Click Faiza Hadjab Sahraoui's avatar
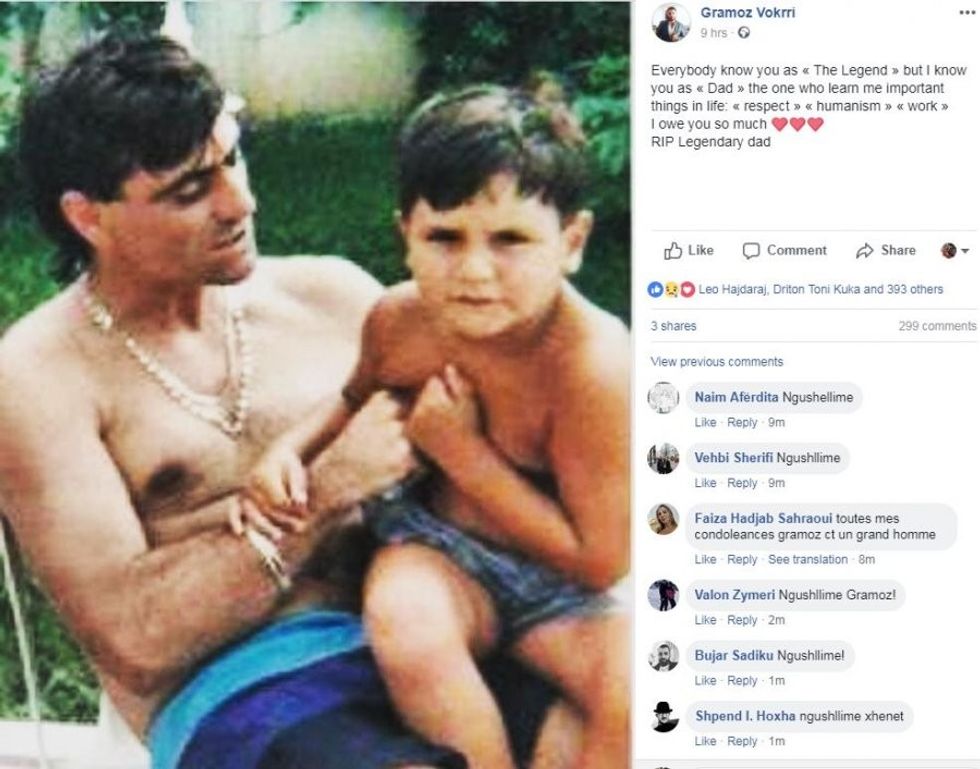Viewport: 980px width, 769px height. click(664, 519)
